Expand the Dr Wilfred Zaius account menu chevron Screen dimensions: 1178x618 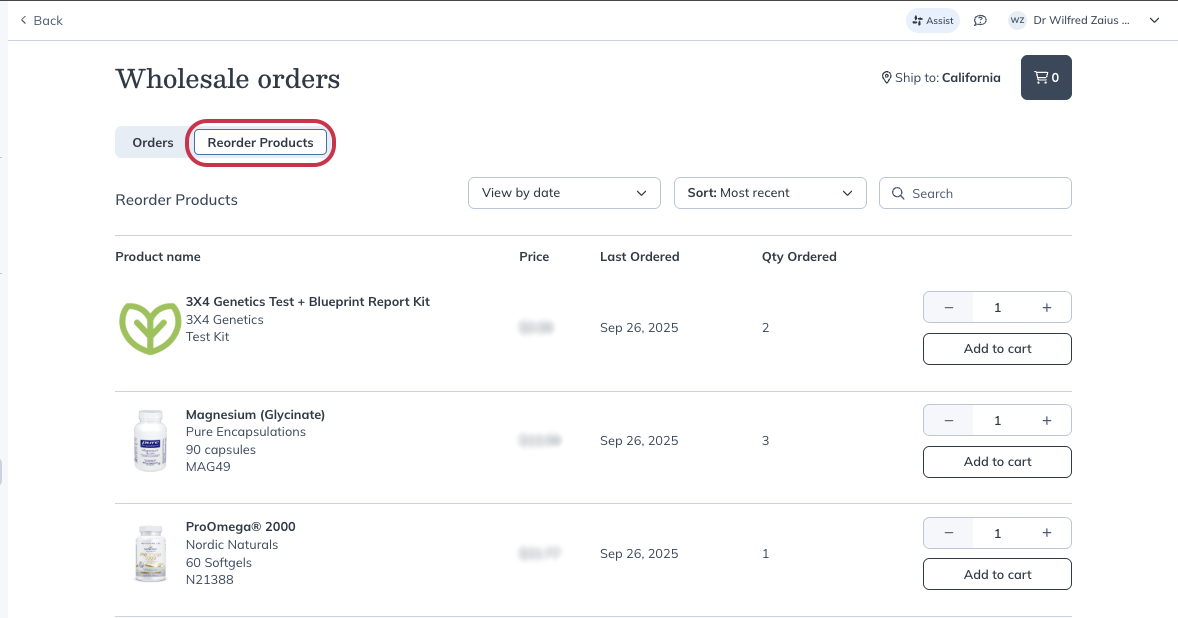pos(1155,20)
